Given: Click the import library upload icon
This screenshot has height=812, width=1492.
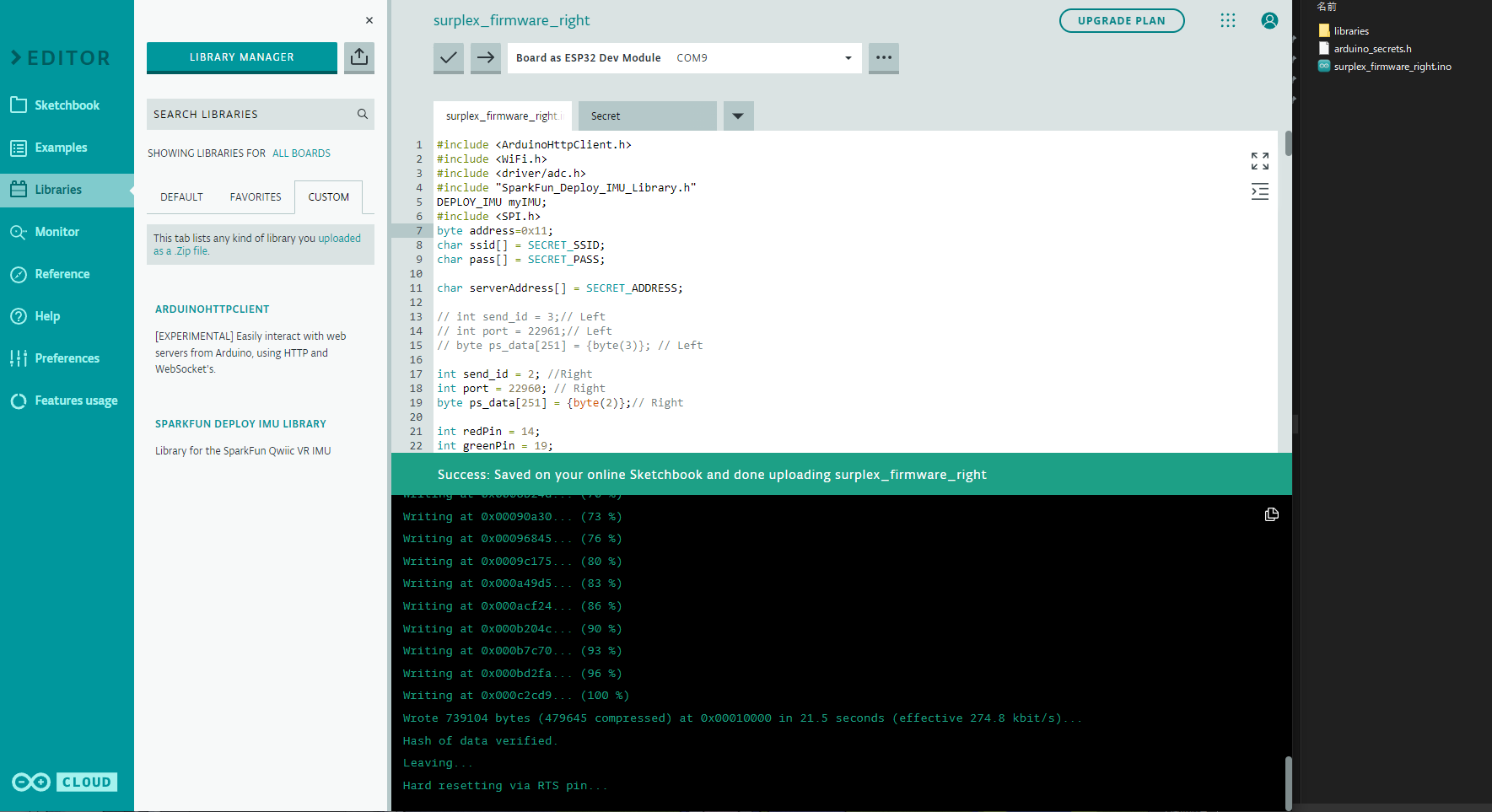Looking at the screenshot, I should pyautogui.click(x=359, y=57).
